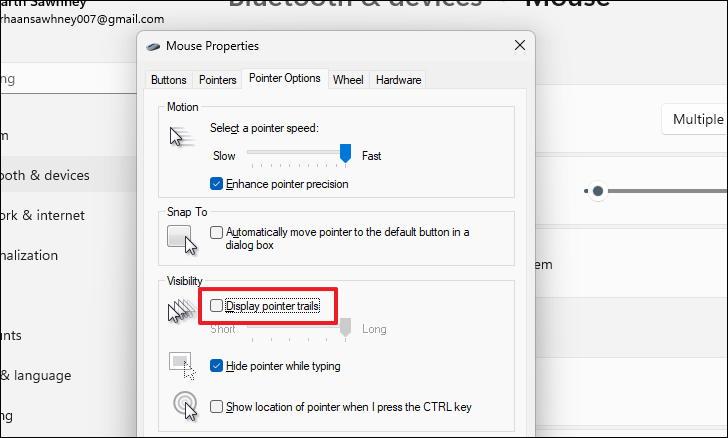Enable Show location of pointer with CTRL
Image resolution: width=728 pixels, height=438 pixels.
[216, 407]
